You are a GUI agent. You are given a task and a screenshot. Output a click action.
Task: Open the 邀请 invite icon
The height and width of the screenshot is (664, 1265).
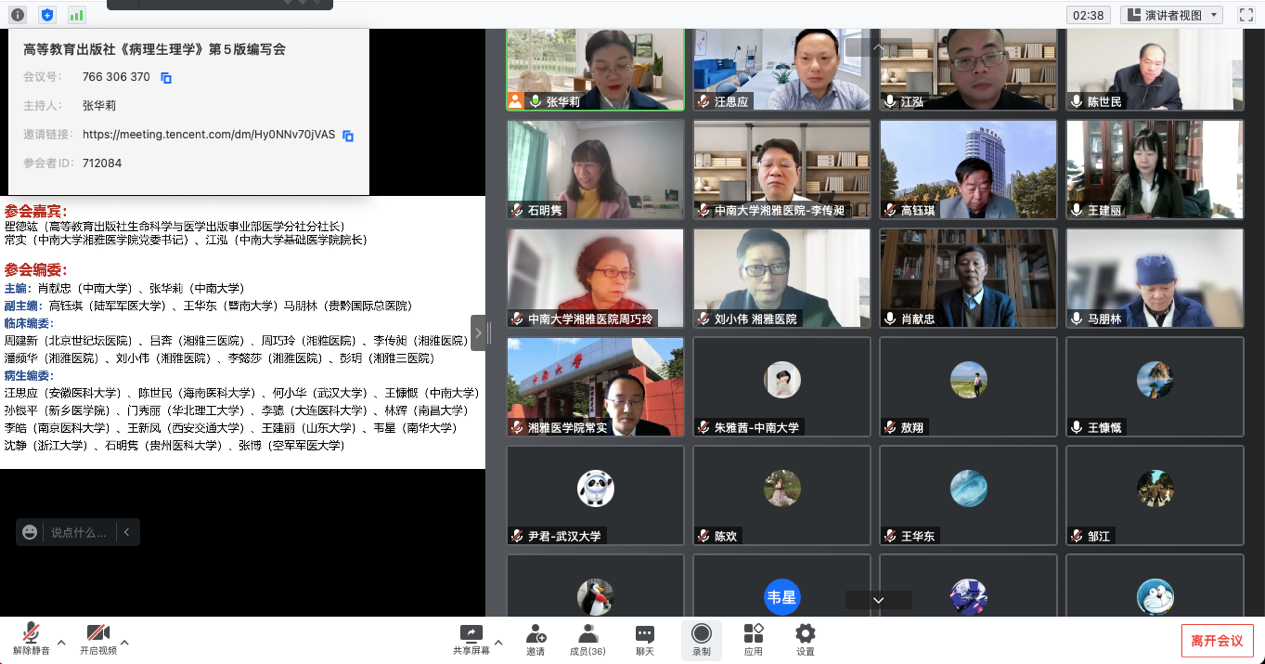(535, 638)
